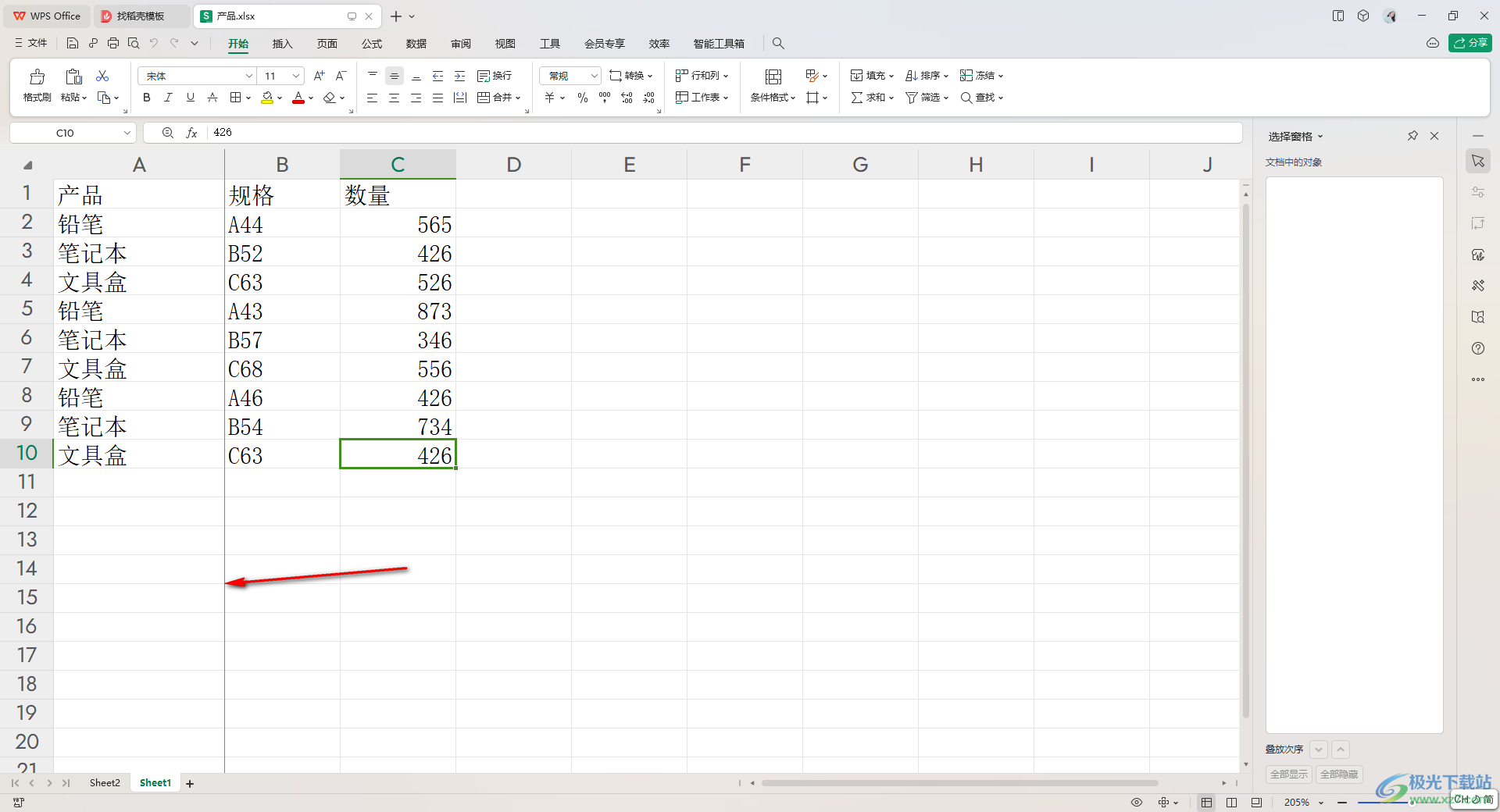
Task: Click the Format Painter brush icon
Action: coord(37,77)
